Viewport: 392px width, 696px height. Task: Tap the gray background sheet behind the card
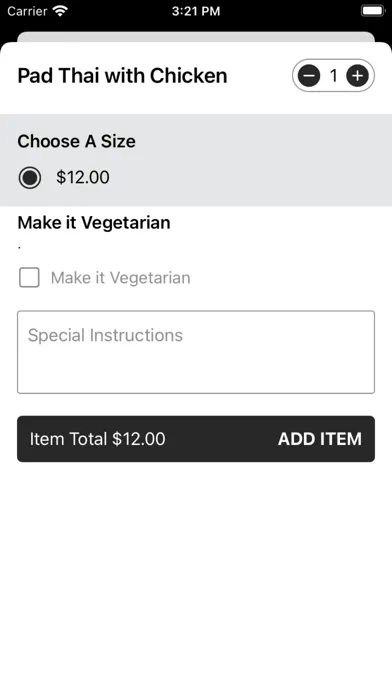pyautogui.click(x=196, y=36)
